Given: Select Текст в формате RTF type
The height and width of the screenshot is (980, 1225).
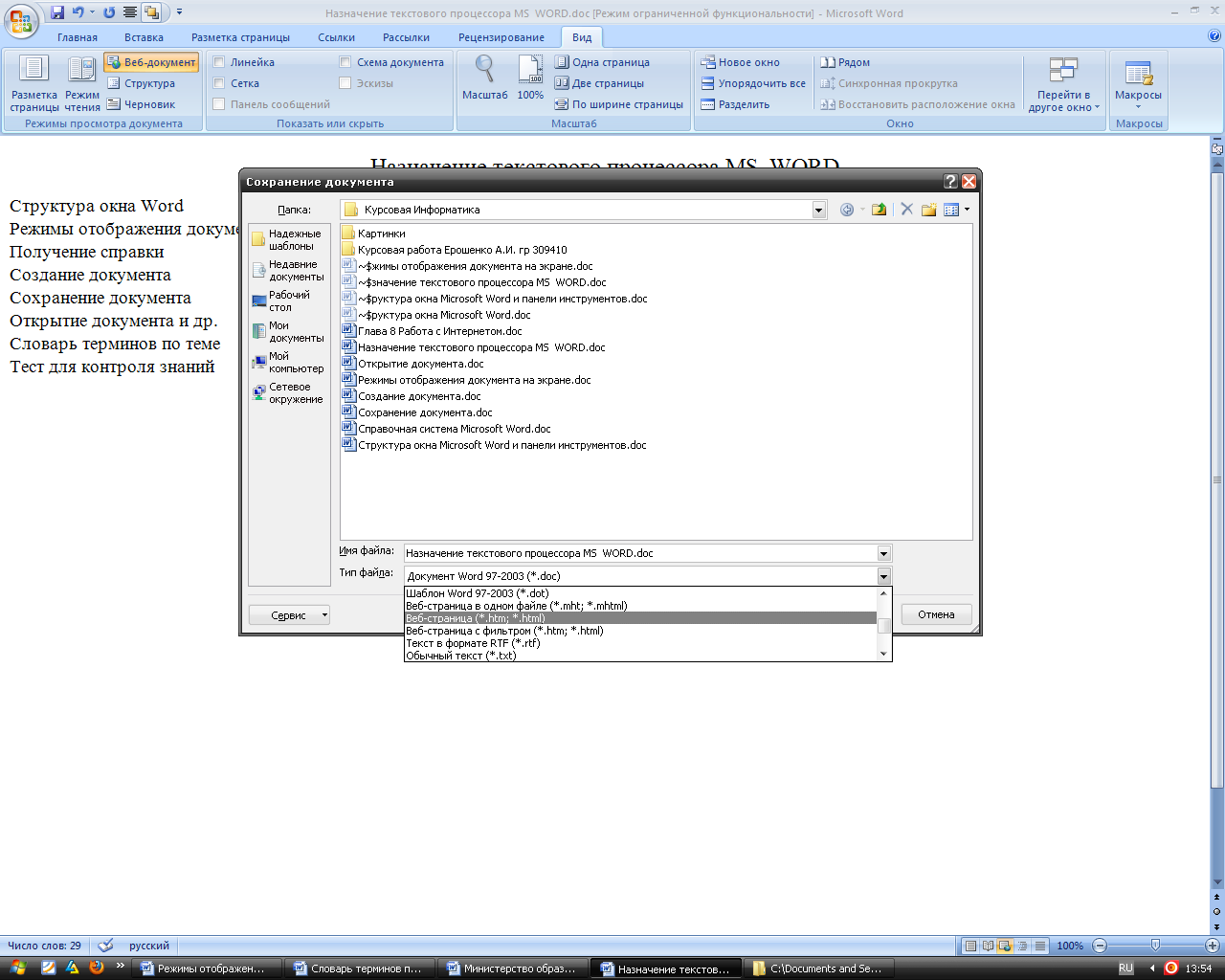Looking at the screenshot, I should (x=640, y=643).
